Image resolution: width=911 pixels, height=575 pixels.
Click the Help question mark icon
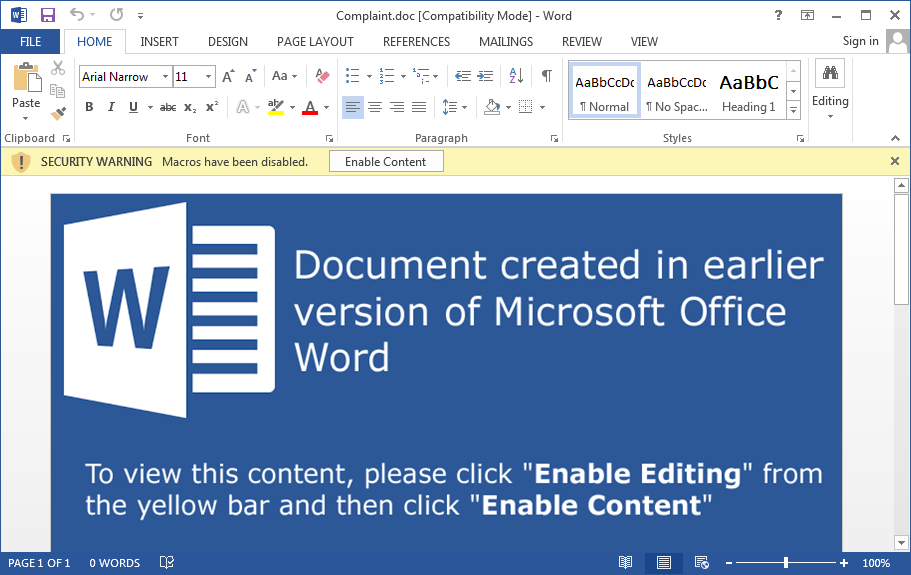778,15
